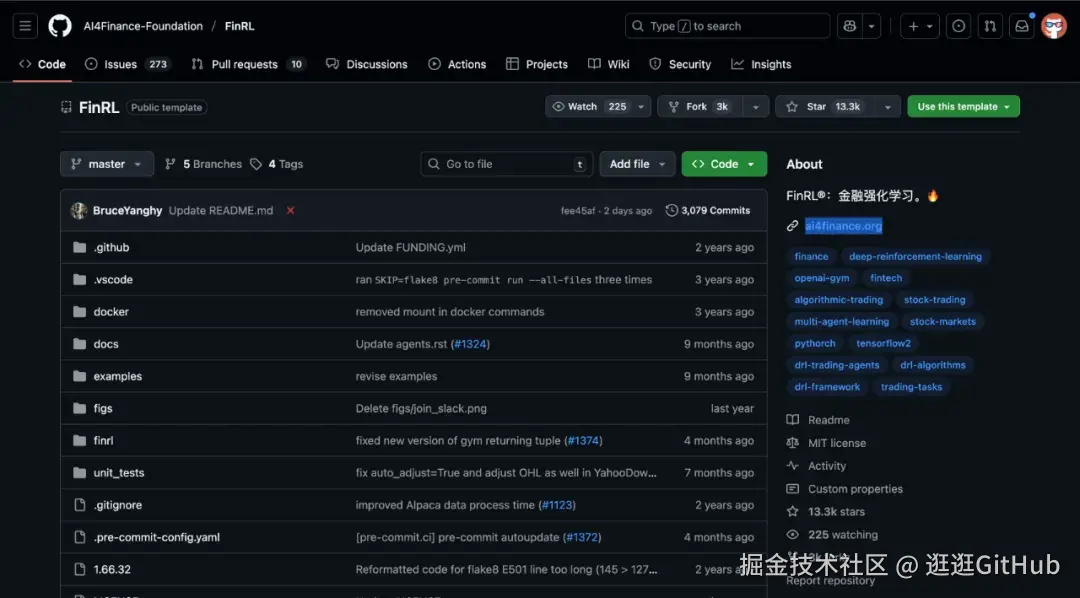Open AI4Finance-Foundation owner link
The image size is (1080, 598).
tap(143, 26)
